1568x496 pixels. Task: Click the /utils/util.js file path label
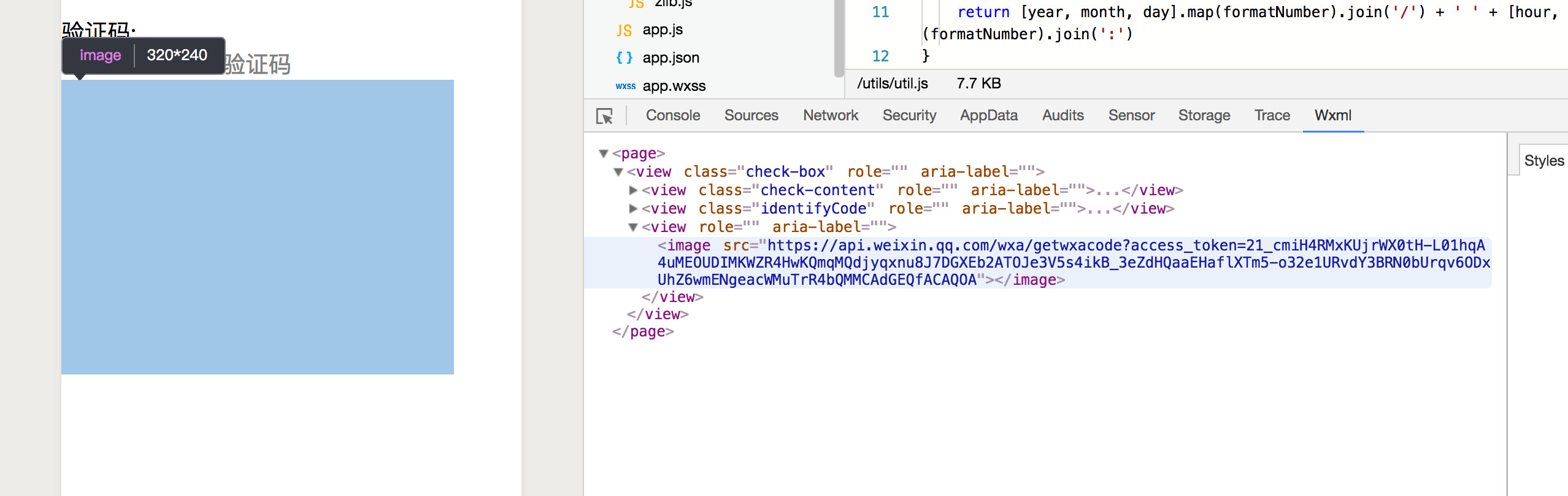[x=893, y=83]
